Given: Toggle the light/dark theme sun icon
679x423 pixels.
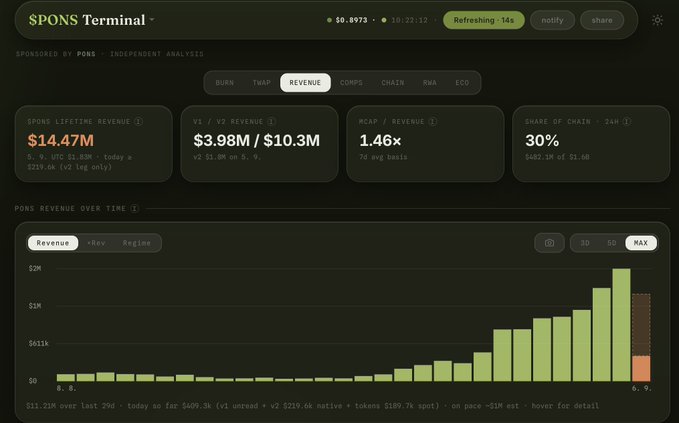Looking at the screenshot, I should click(657, 20).
